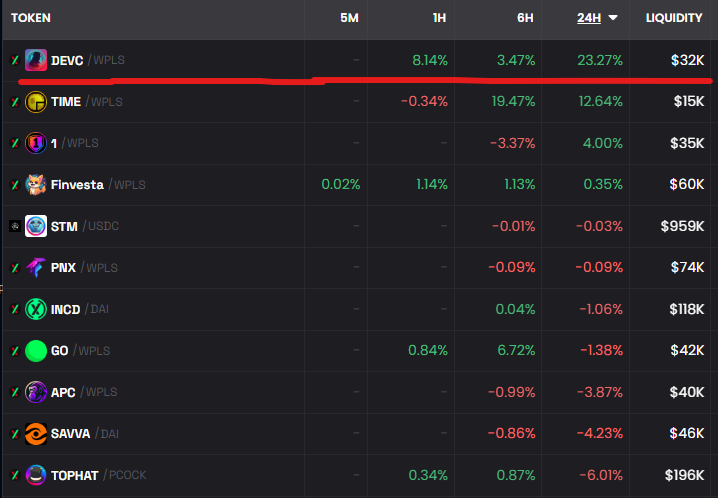Image resolution: width=718 pixels, height=498 pixels.
Task: Click the DEX icon beside SAVVA
Action: [15, 434]
